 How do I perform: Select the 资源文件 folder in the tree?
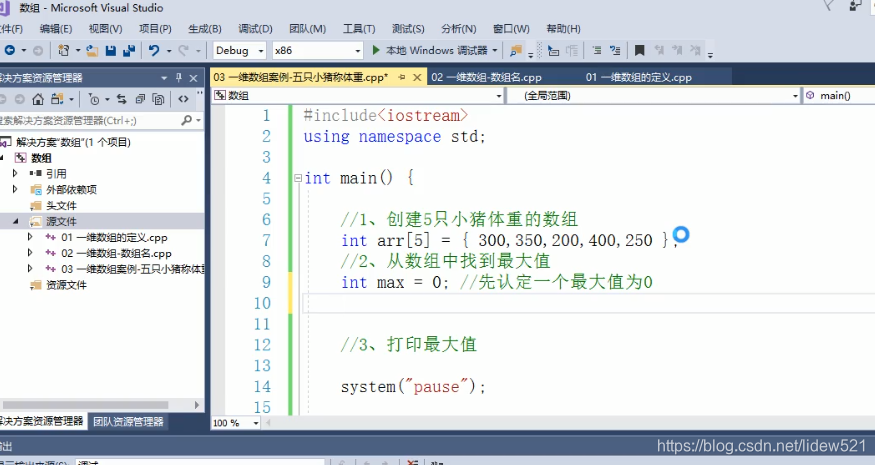[x=66, y=285]
